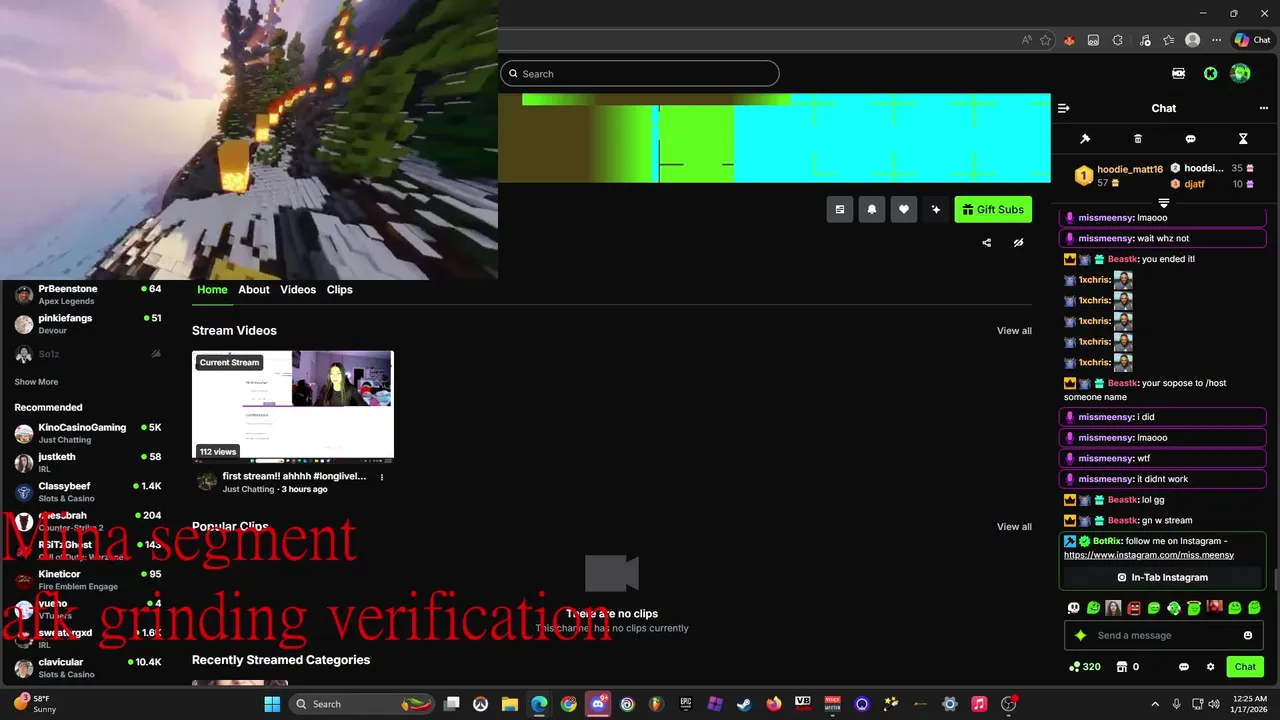Switch to the Clips tab
1280x720 pixels.
point(340,289)
